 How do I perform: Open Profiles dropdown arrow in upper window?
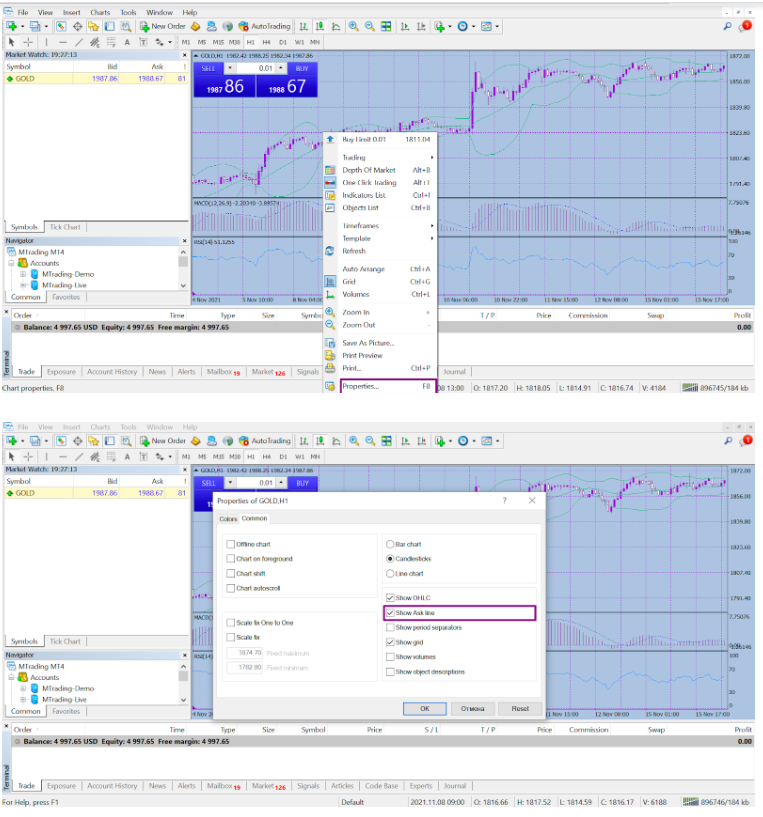pos(46,26)
